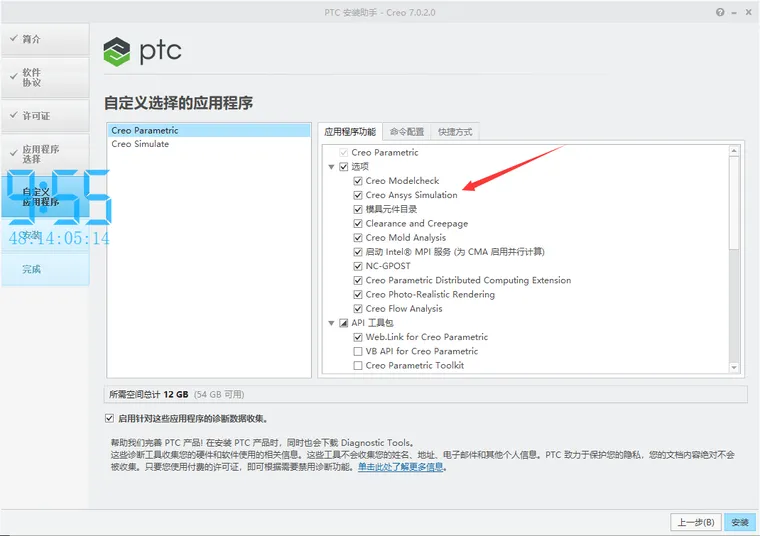Uncheck NC-GPOST option
The image size is (760, 536).
(358, 266)
